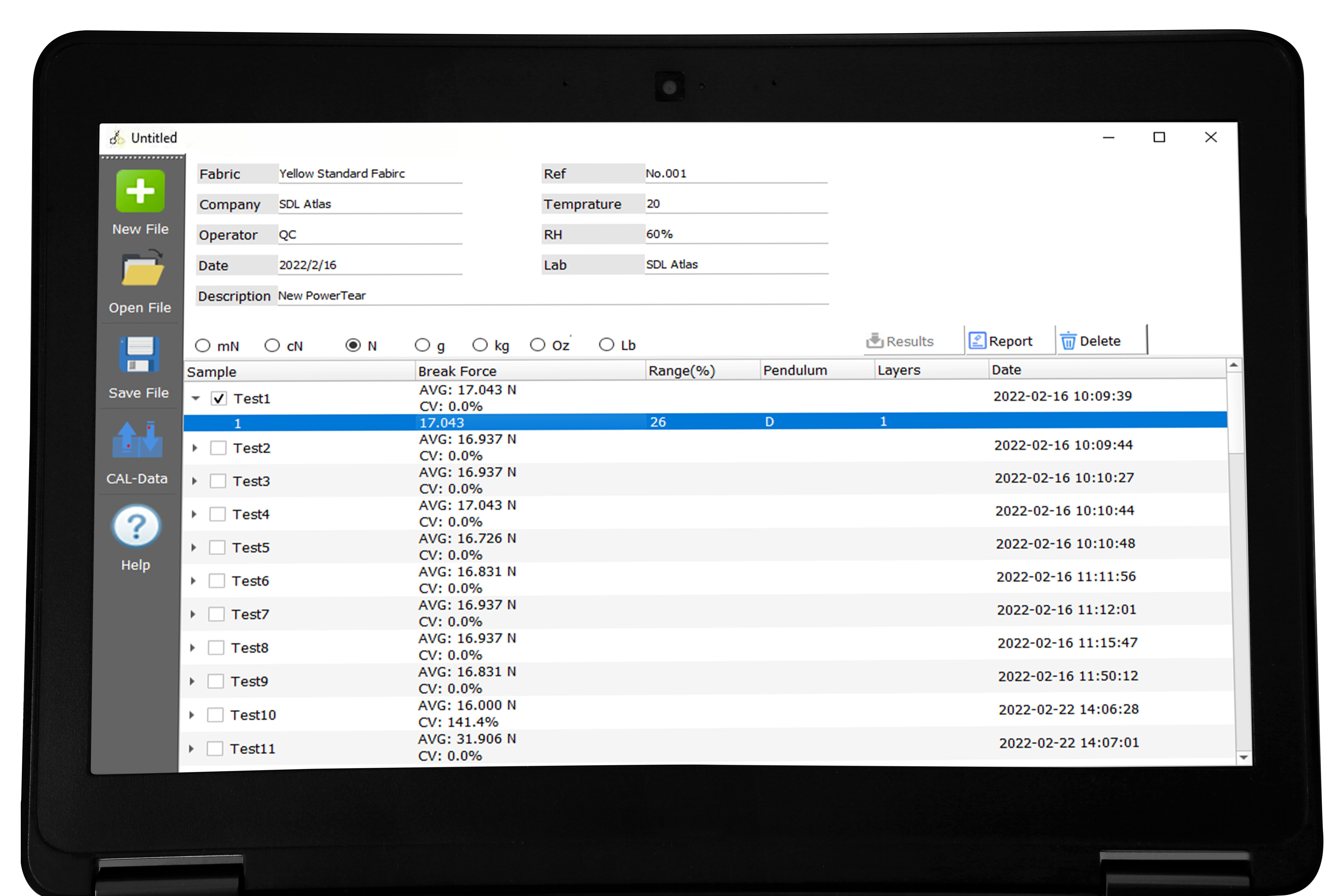The image size is (1344, 896).
Task: Check the Test3 checkbox
Action: tap(218, 481)
